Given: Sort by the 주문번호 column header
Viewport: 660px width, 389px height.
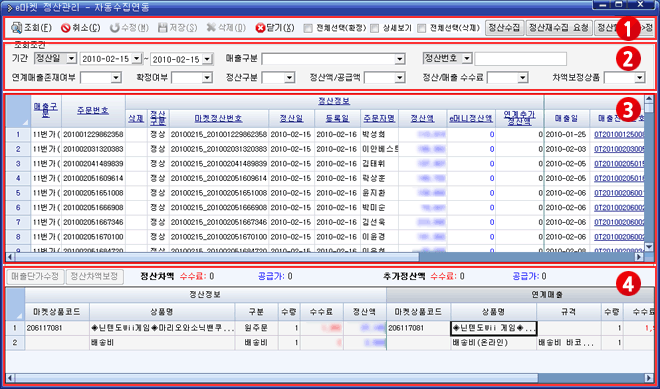Looking at the screenshot, I should pos(93,110).
